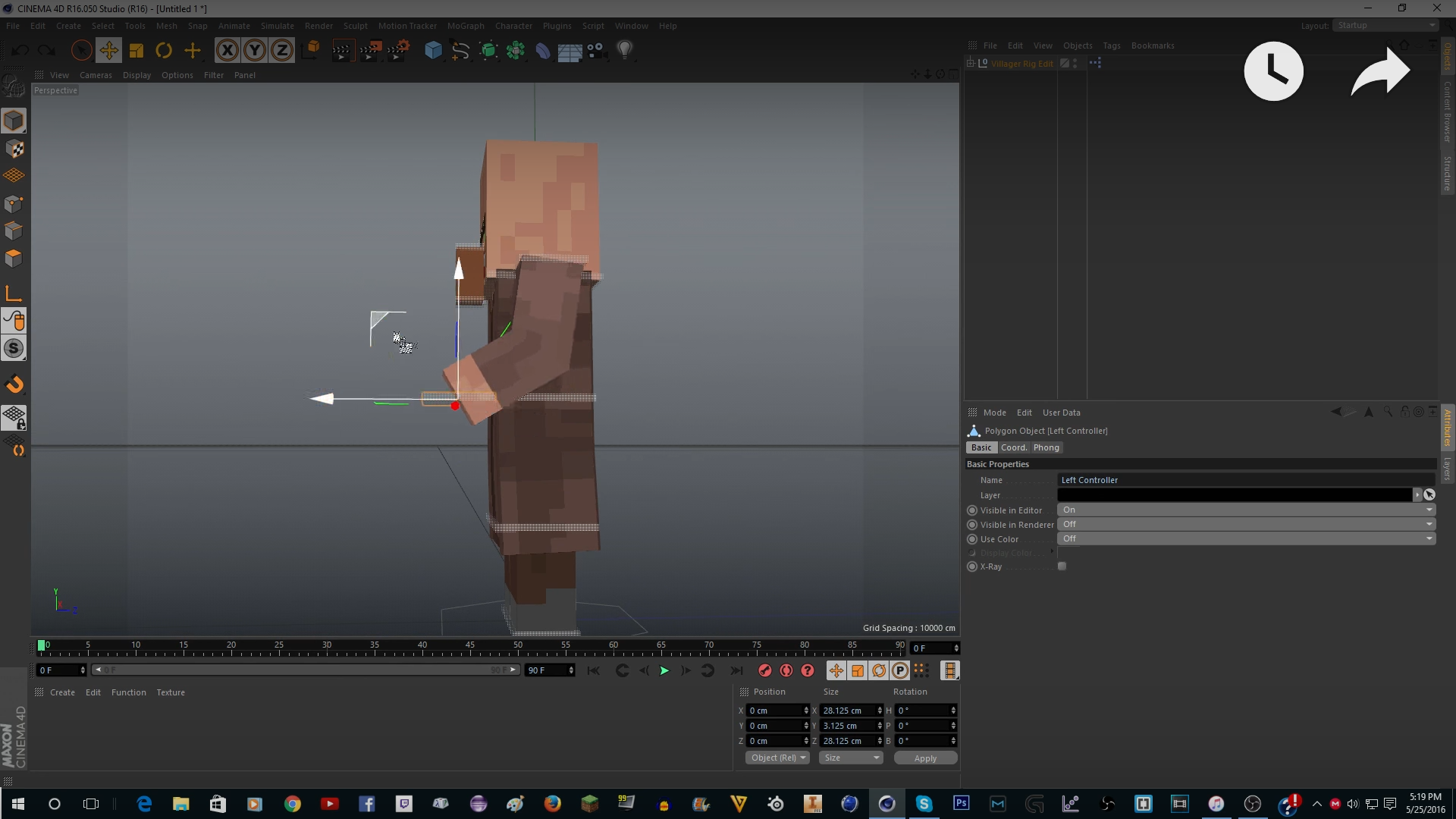Switch to Texture mode in left palette

14,149
